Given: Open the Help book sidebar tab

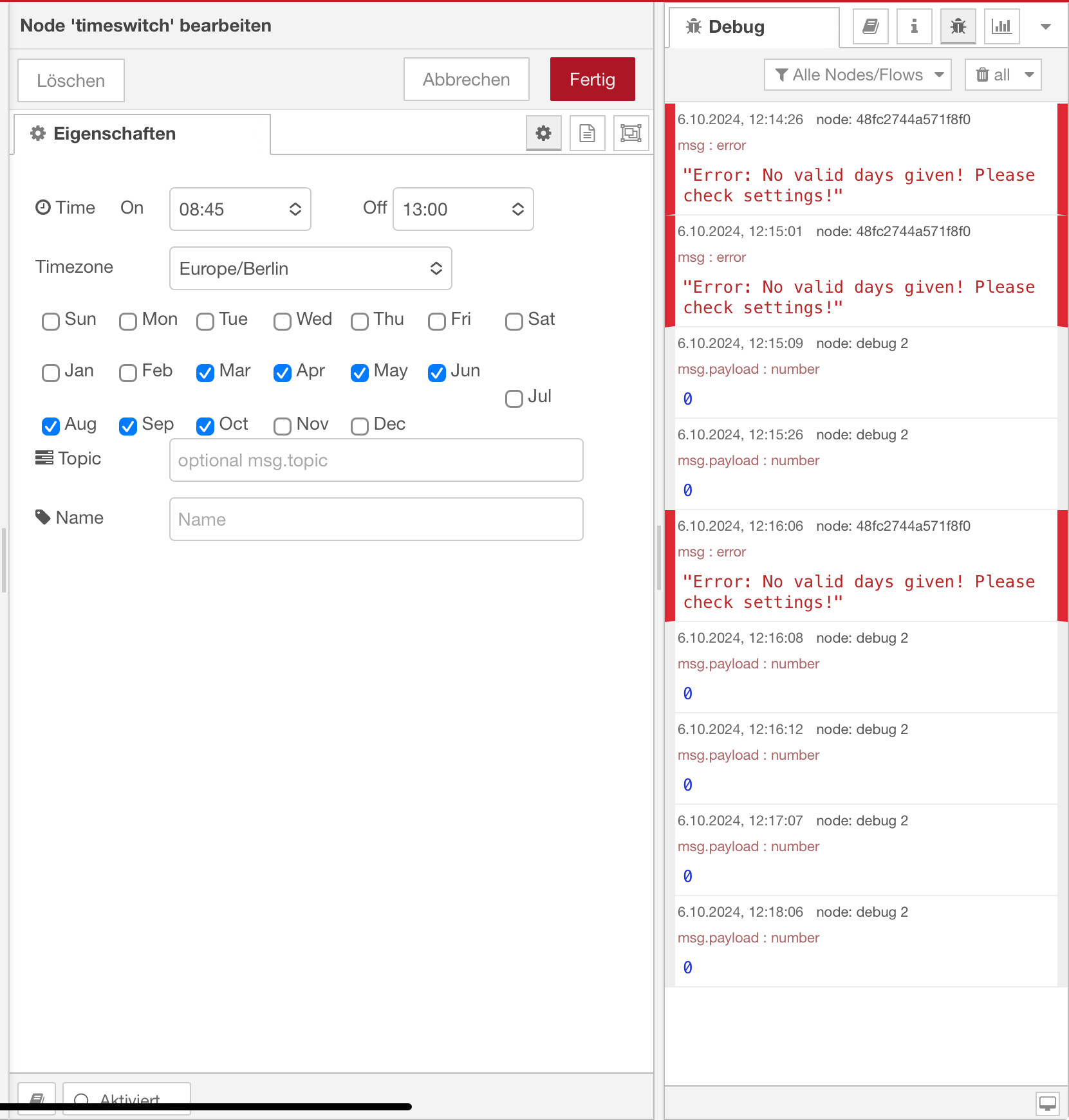Looking at the screenshot, I should [x=870, y=26].
